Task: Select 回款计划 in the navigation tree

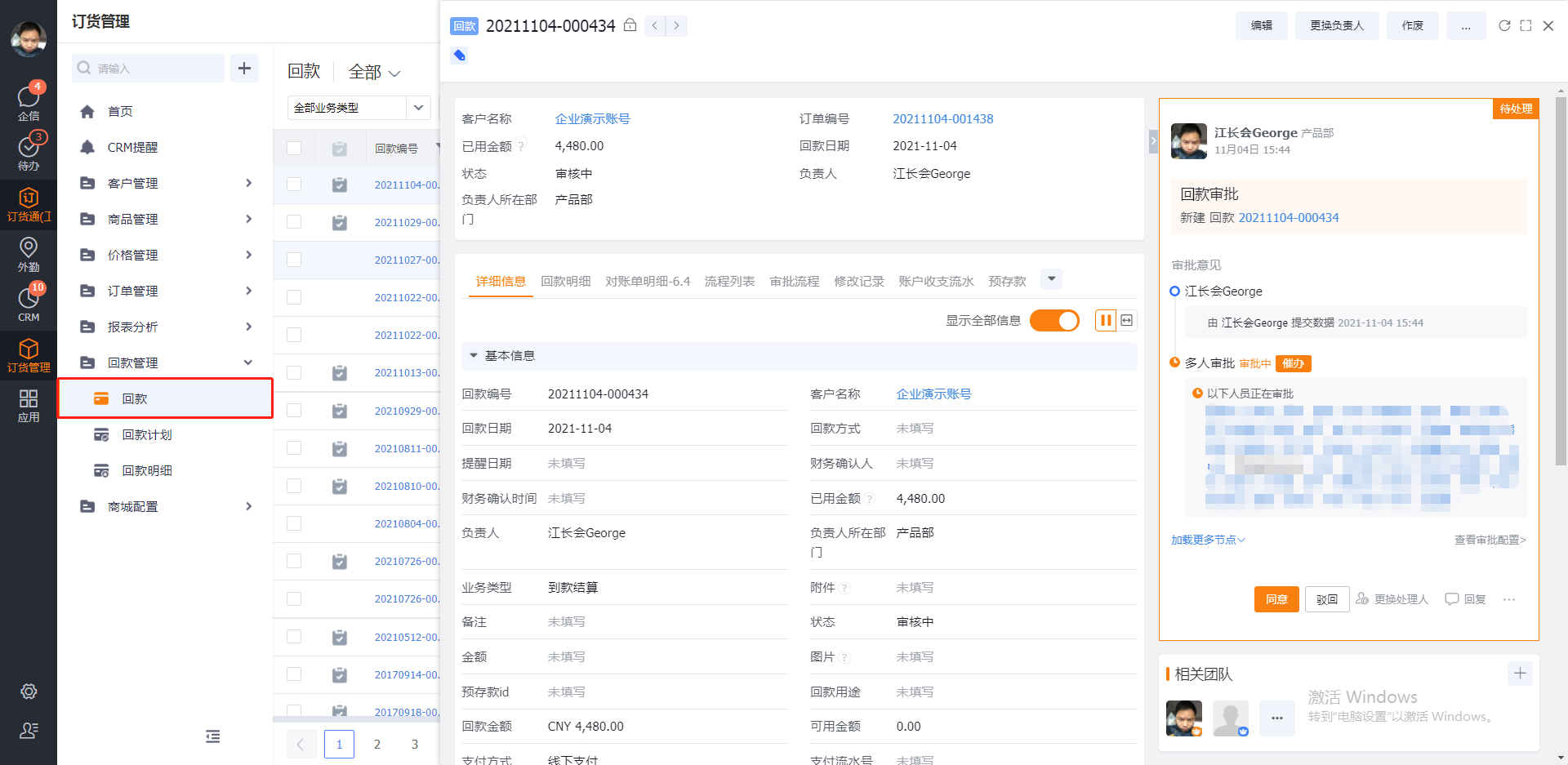Action: click(x=147, y=434)
